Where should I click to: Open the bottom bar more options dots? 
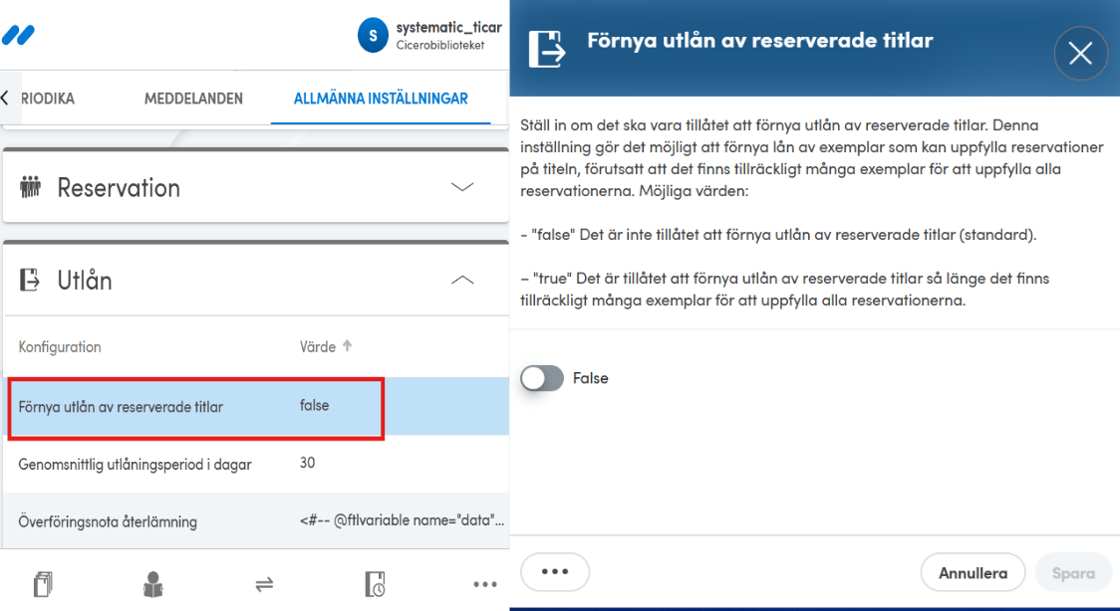coord(485,585)
